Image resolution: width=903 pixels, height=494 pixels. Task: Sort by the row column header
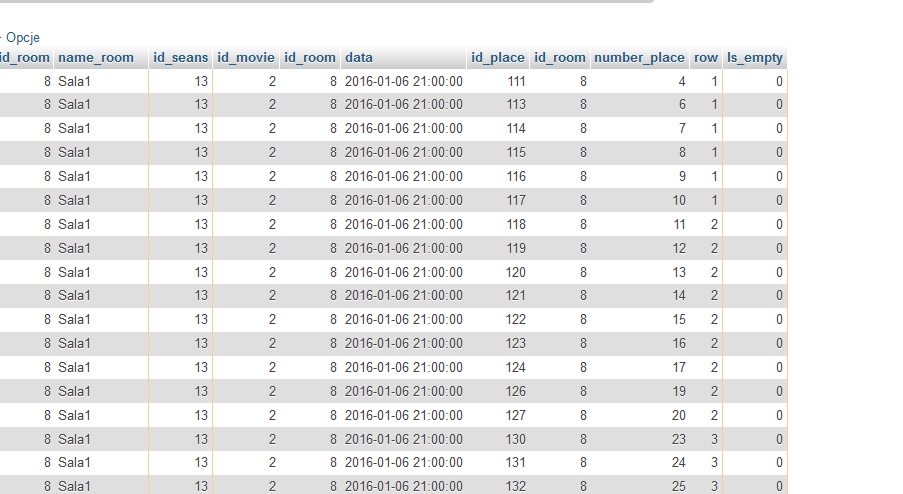[705, 58]
